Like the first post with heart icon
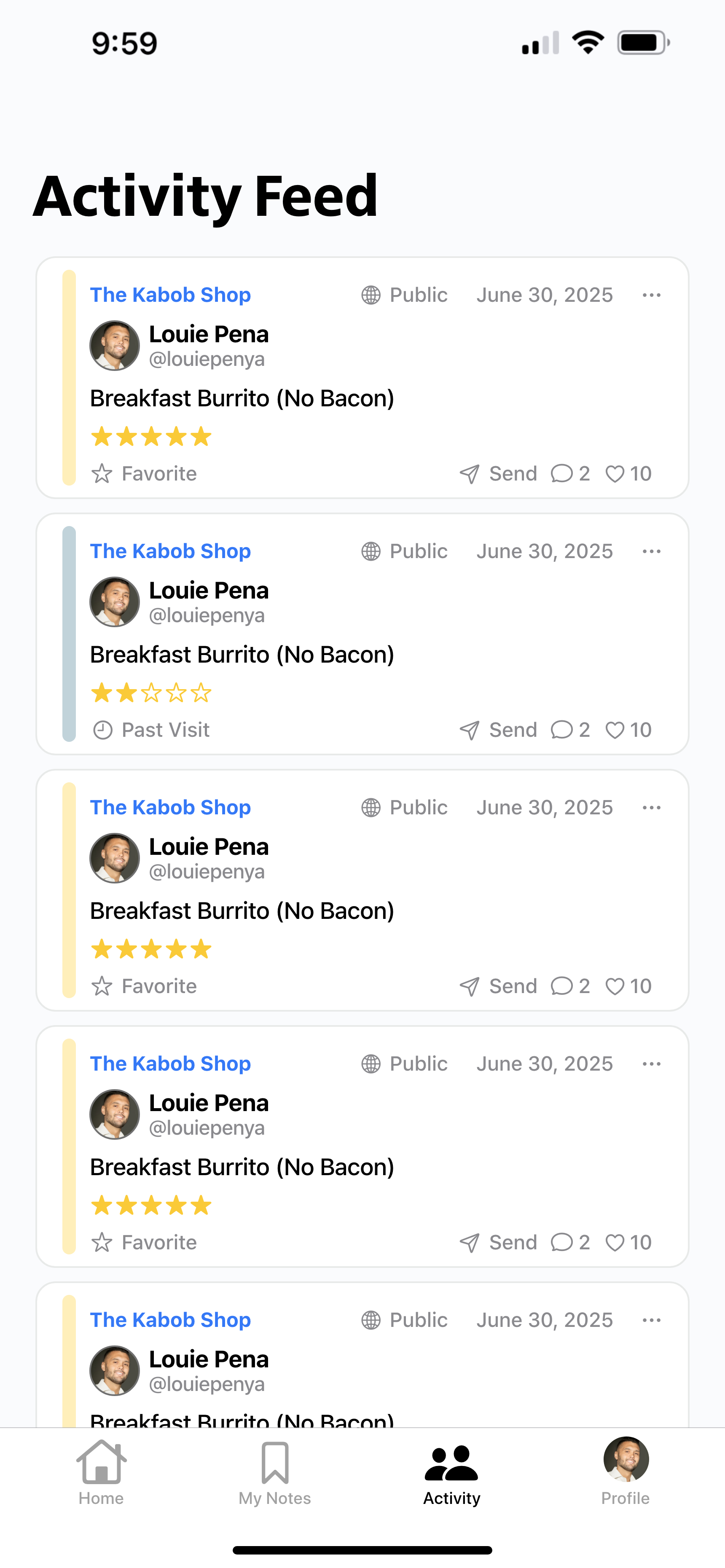This screenshot has height=1568, width=725. [615, 474]
